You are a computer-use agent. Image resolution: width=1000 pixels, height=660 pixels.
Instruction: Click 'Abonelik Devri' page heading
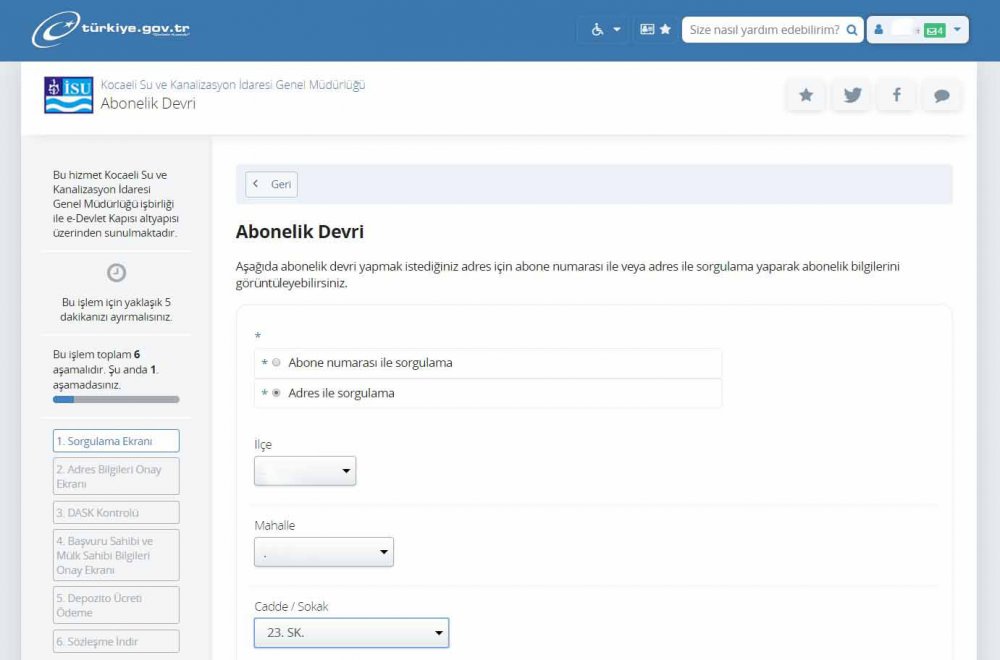(300, 231)
